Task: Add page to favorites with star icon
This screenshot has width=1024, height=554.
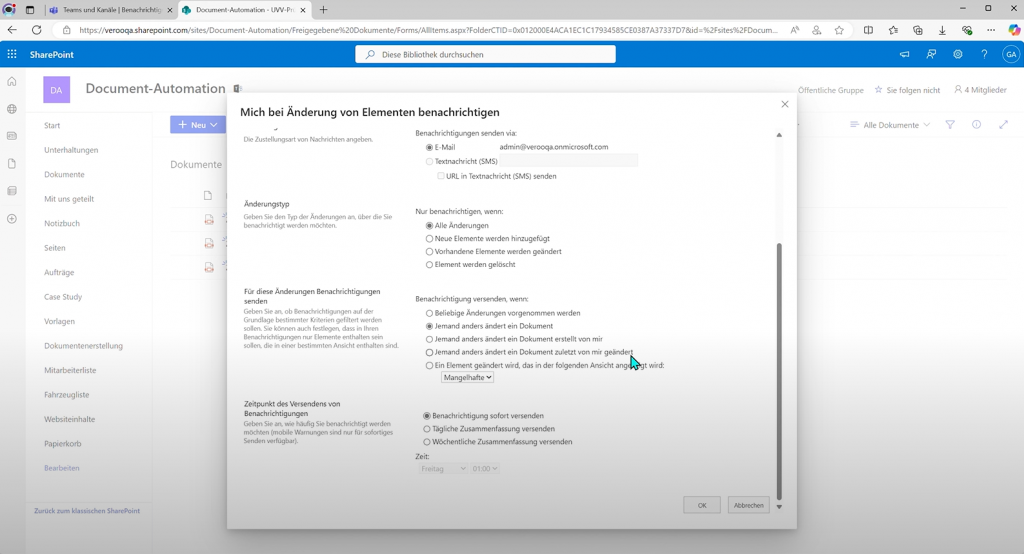Action: (839, 30)
